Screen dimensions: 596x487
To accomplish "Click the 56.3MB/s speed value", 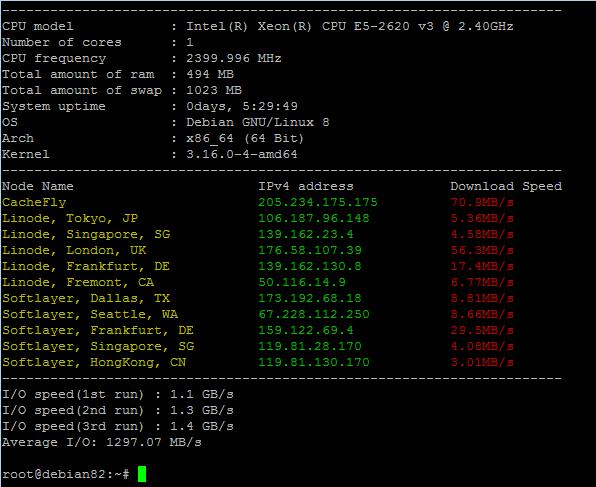I will point(482,250).
